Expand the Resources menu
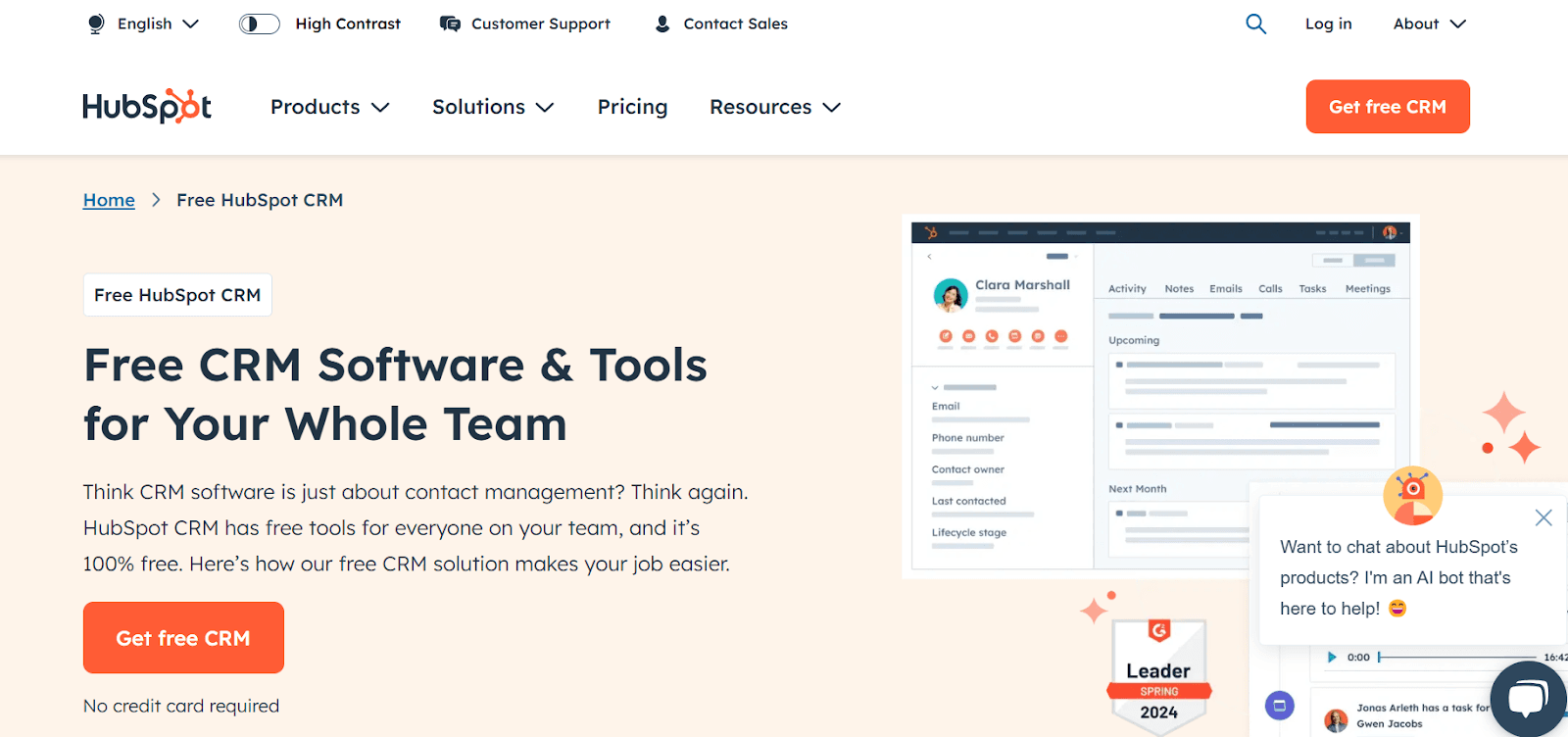The image size is (1568, 737). pyautogui.click(x=775, y=107)
